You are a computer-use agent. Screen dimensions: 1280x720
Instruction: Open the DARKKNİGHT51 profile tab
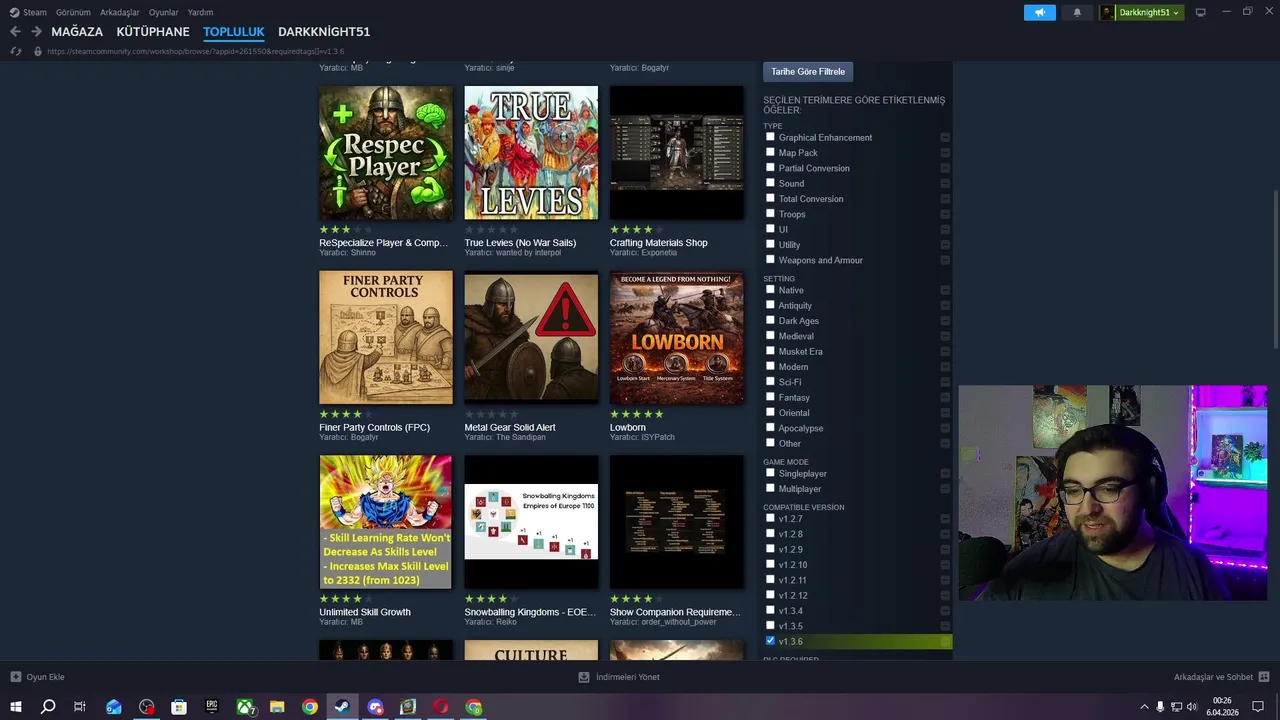324,32
